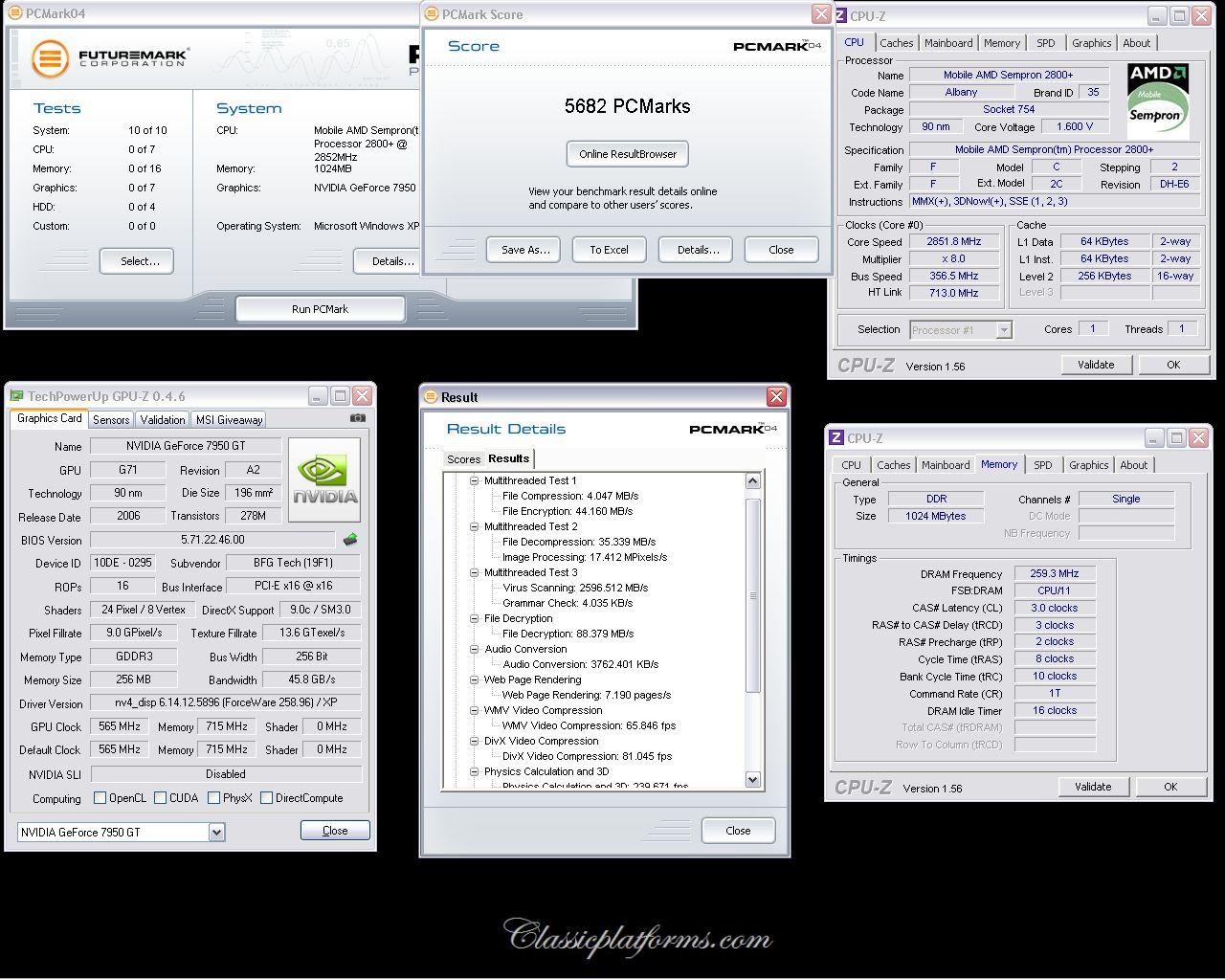1225x980 pixels.
Task: Click the BIOS Version field 5.71.22.46.00
Action: pos(212,540)
